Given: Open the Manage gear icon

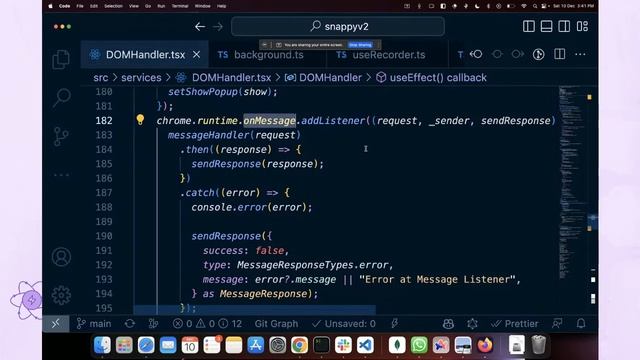Looking at the screenshot, I should (x=61, y=295).
